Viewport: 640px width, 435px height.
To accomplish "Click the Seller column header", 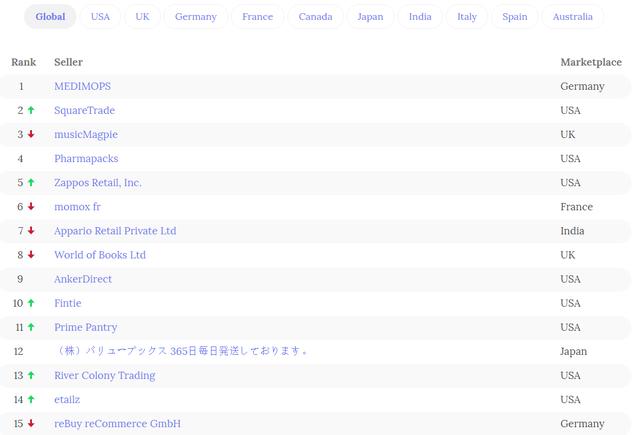I will (x=69, y=62).
